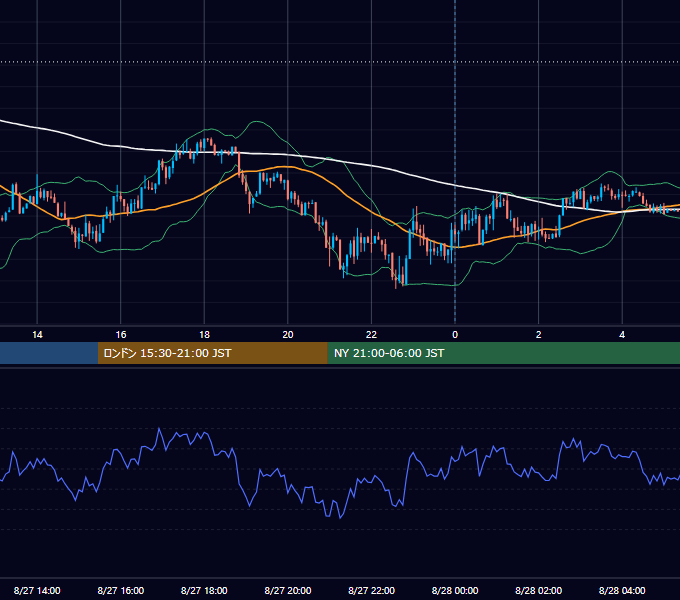
Task: Click the 8/27 16:00 time label
Action: point(121,590)
